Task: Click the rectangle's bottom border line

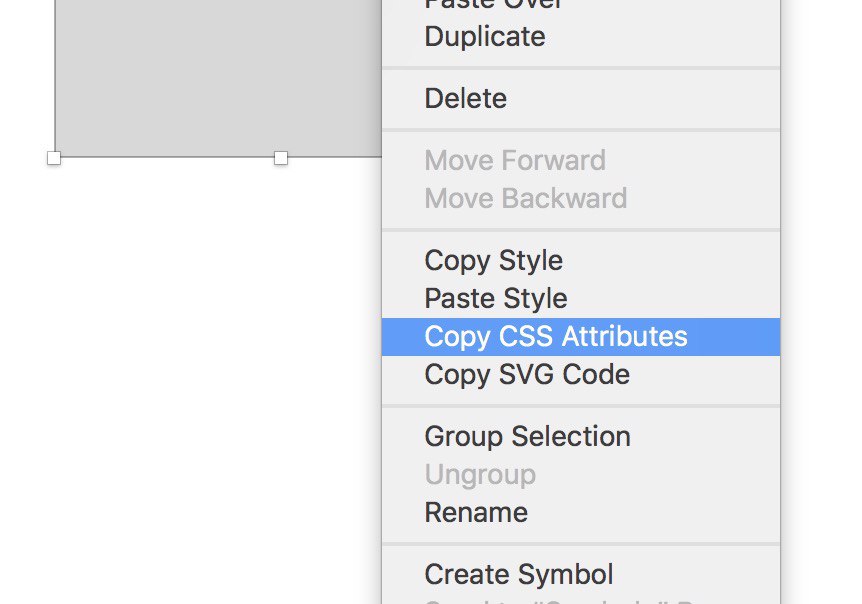Action: pyautogui.click(x=165, y=157)
